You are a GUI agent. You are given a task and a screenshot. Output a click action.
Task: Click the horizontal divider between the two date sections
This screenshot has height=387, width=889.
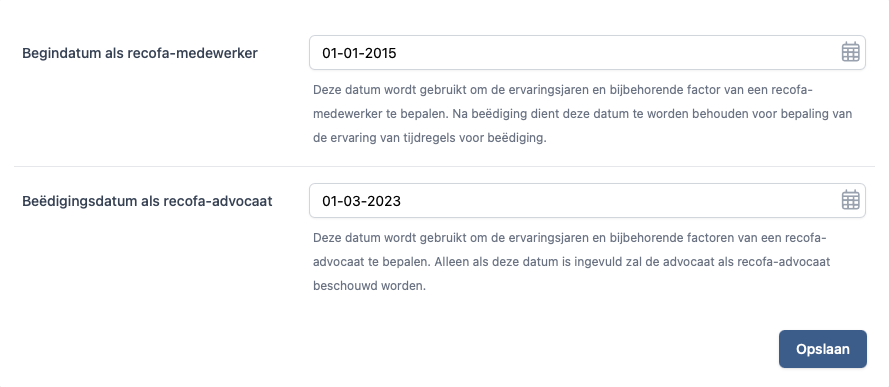tap(444, 167)
